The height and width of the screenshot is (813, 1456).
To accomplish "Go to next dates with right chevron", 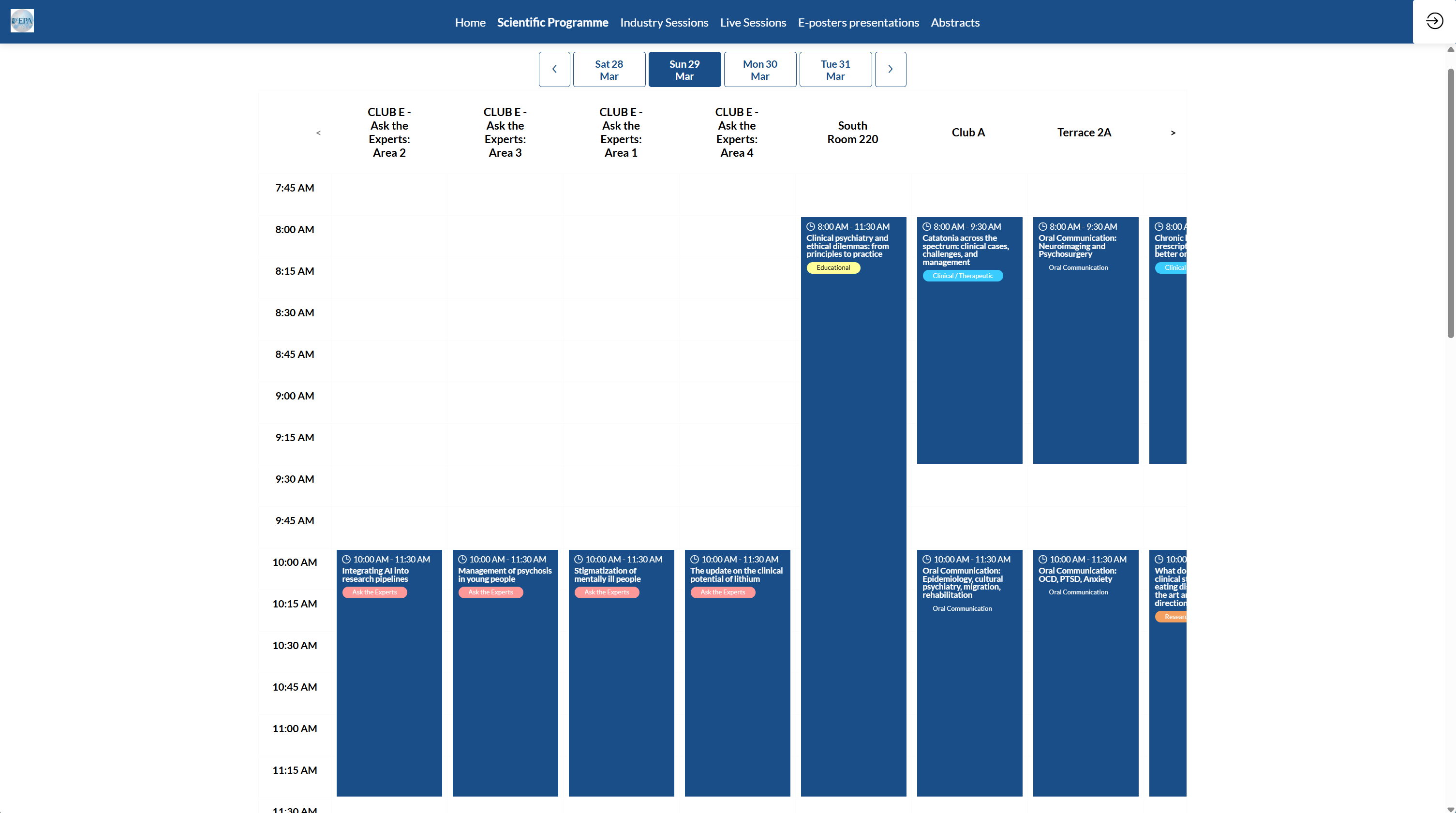I will pyautogui.click(x=890, y=69).
